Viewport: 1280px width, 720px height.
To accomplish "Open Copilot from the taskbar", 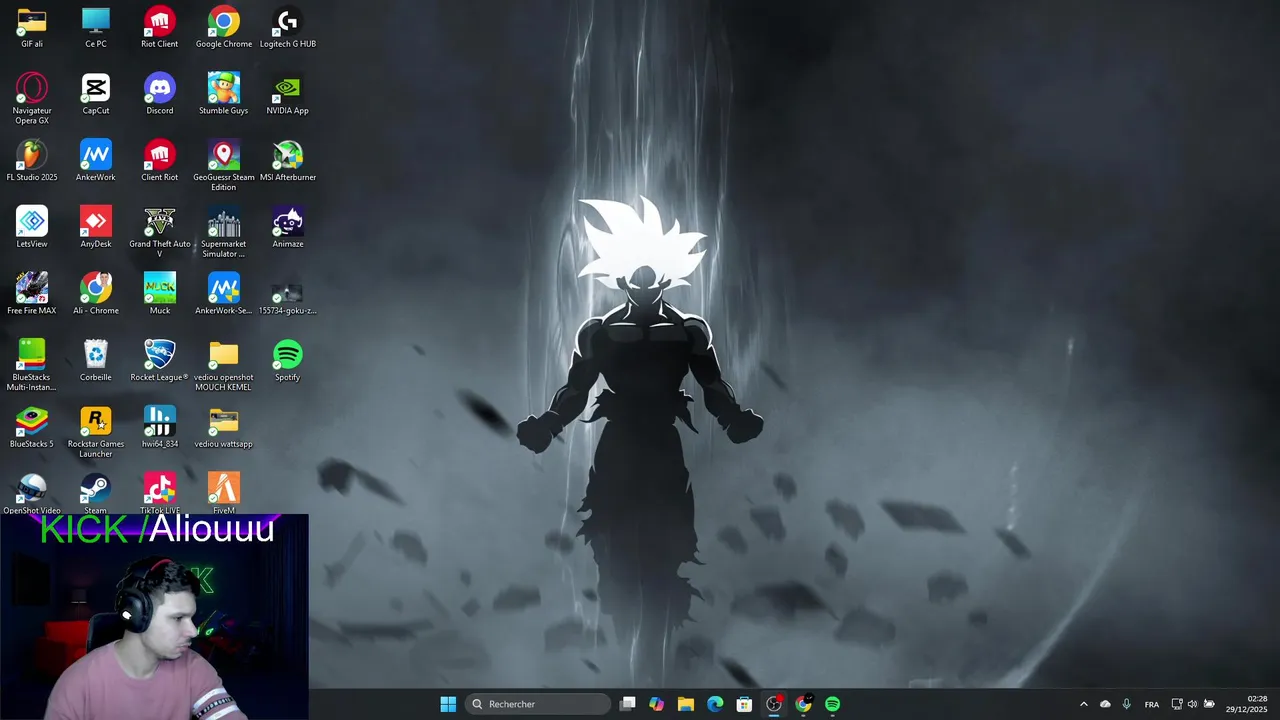I will (x=657, y=704).
